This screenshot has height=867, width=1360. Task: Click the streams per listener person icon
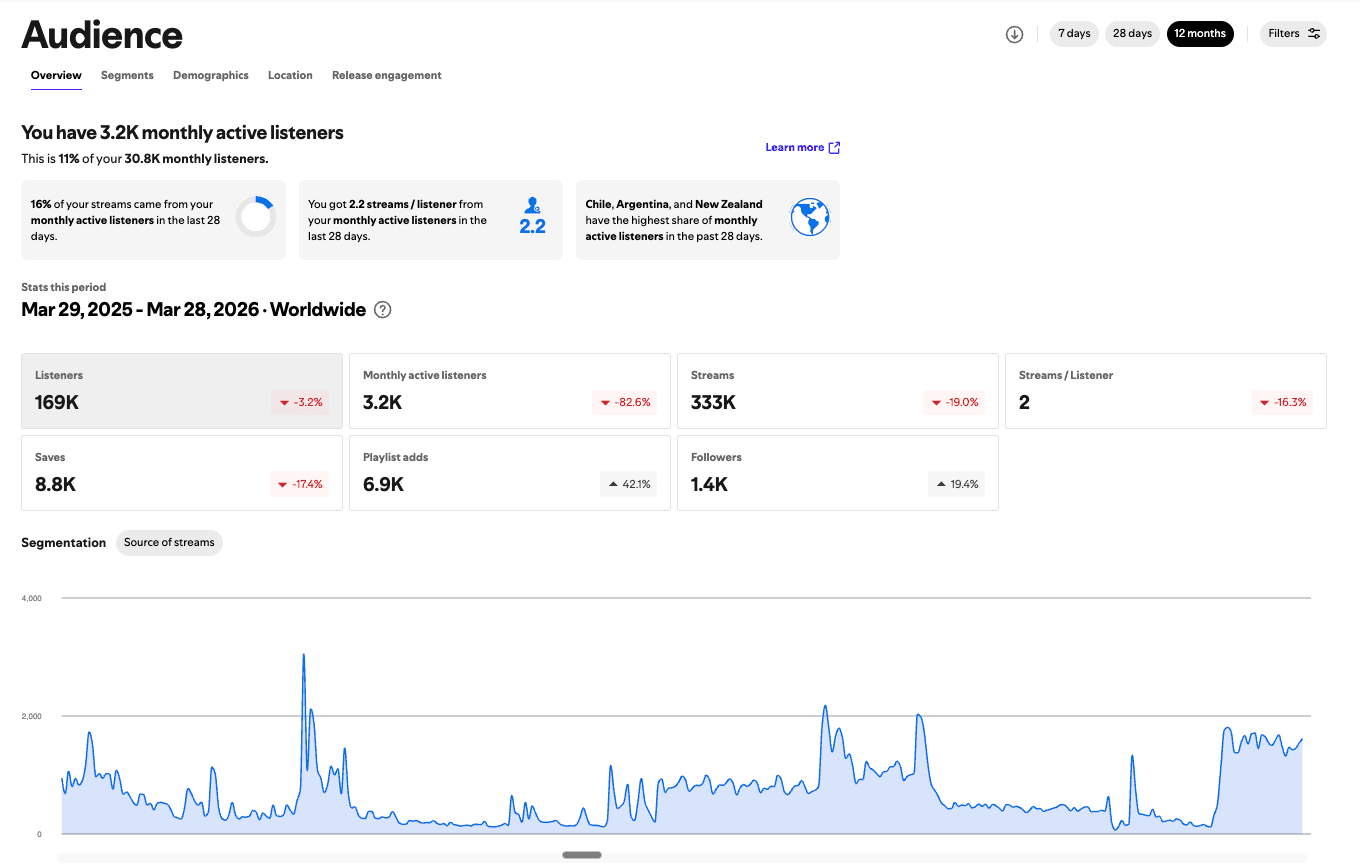coord(532,205)
